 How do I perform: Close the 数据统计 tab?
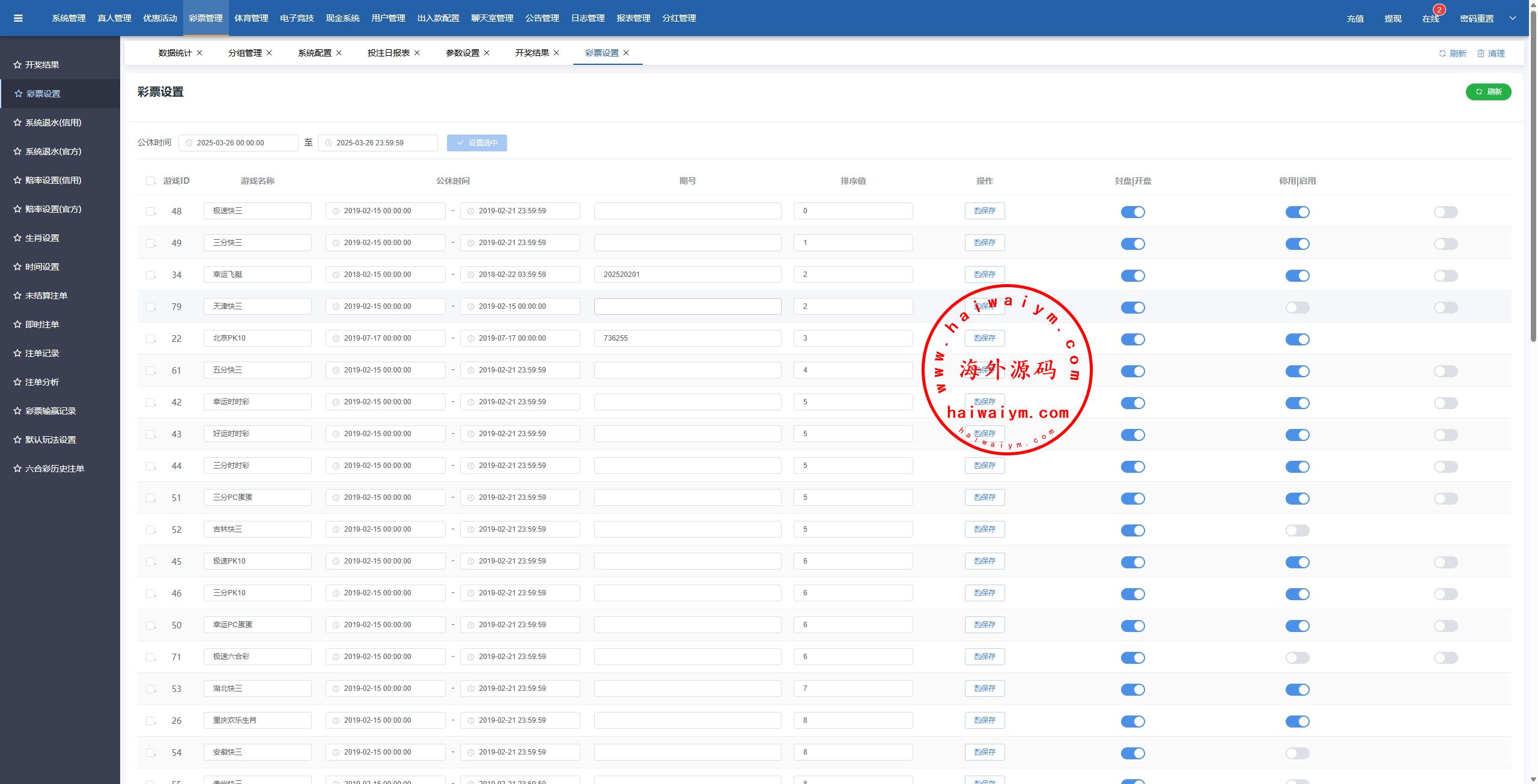coord(199,53)
